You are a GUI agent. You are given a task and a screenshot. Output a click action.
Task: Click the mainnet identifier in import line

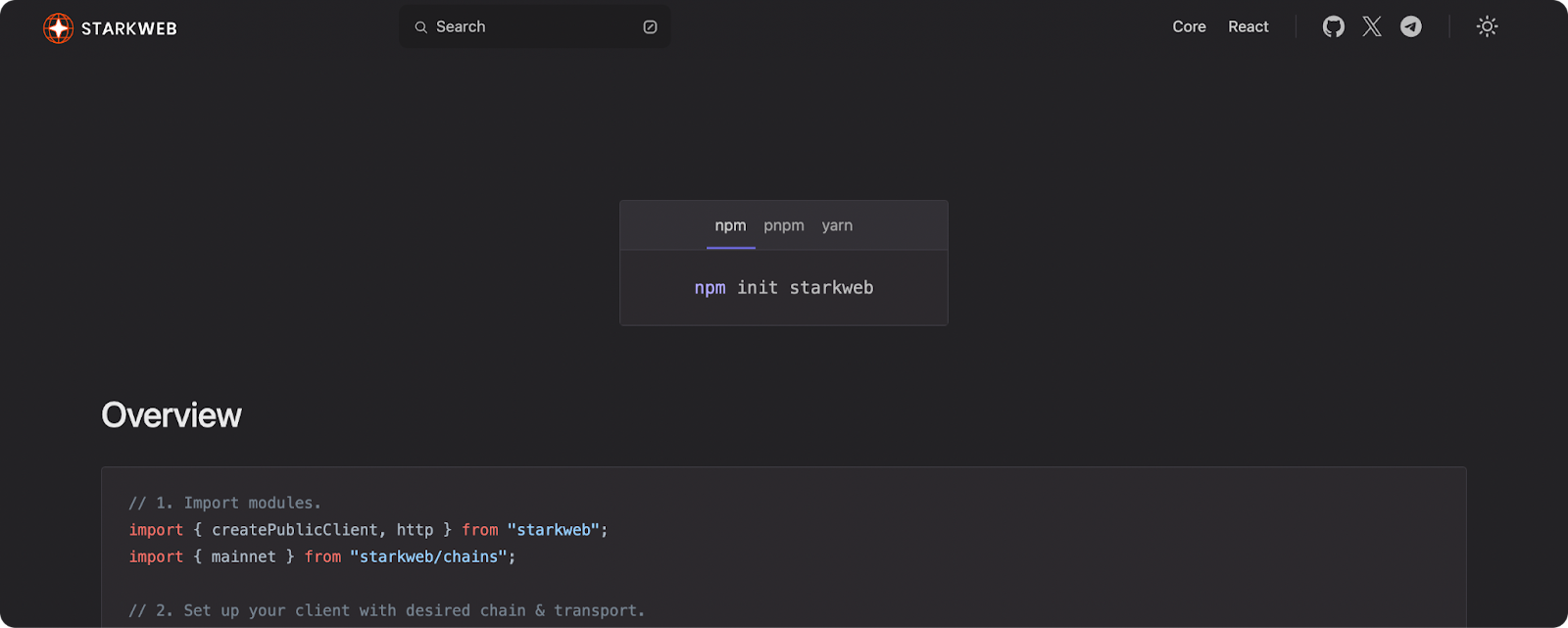coord(243,556)
